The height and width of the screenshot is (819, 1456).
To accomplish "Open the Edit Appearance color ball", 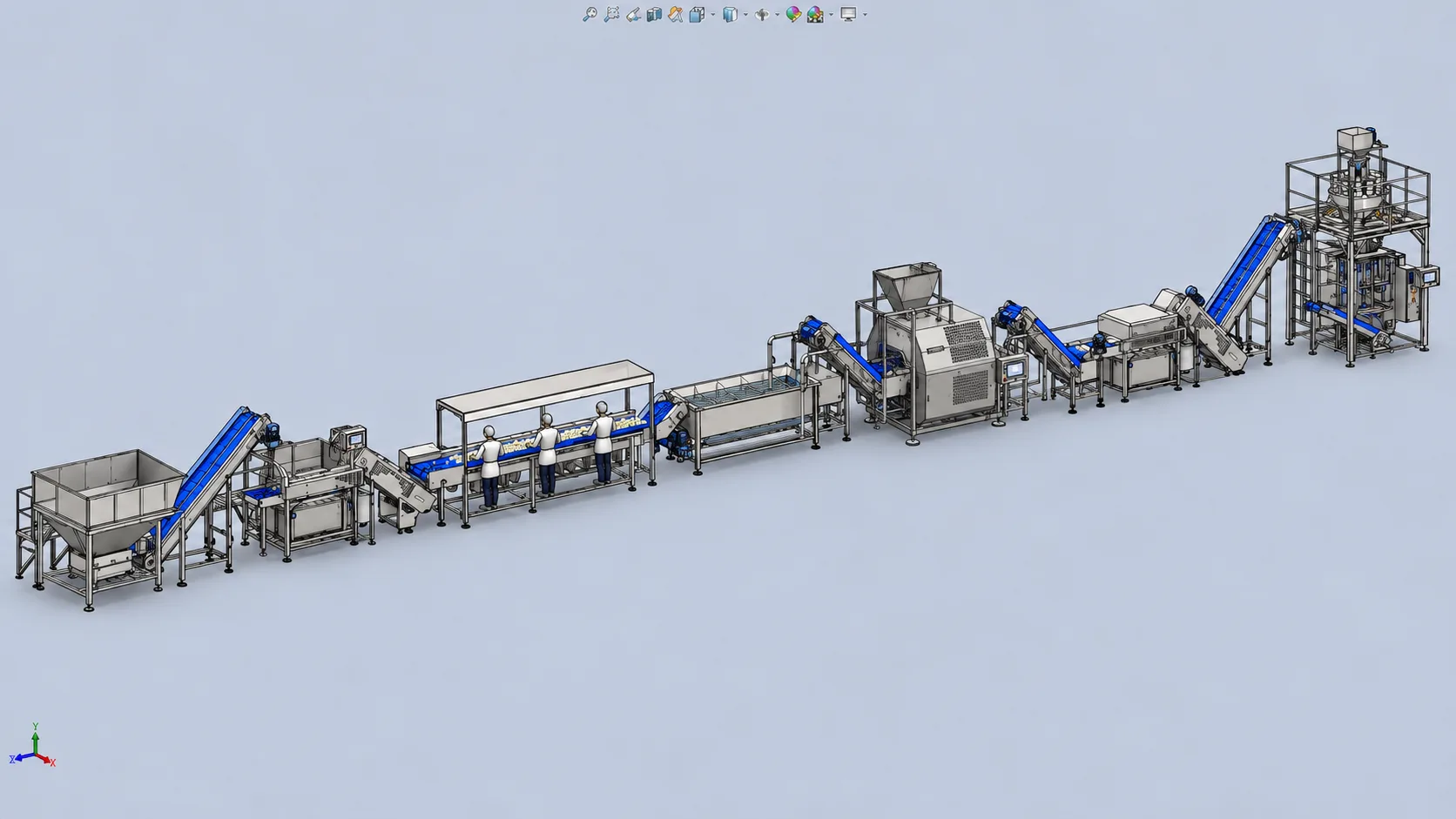I will (x=793, y=14).
